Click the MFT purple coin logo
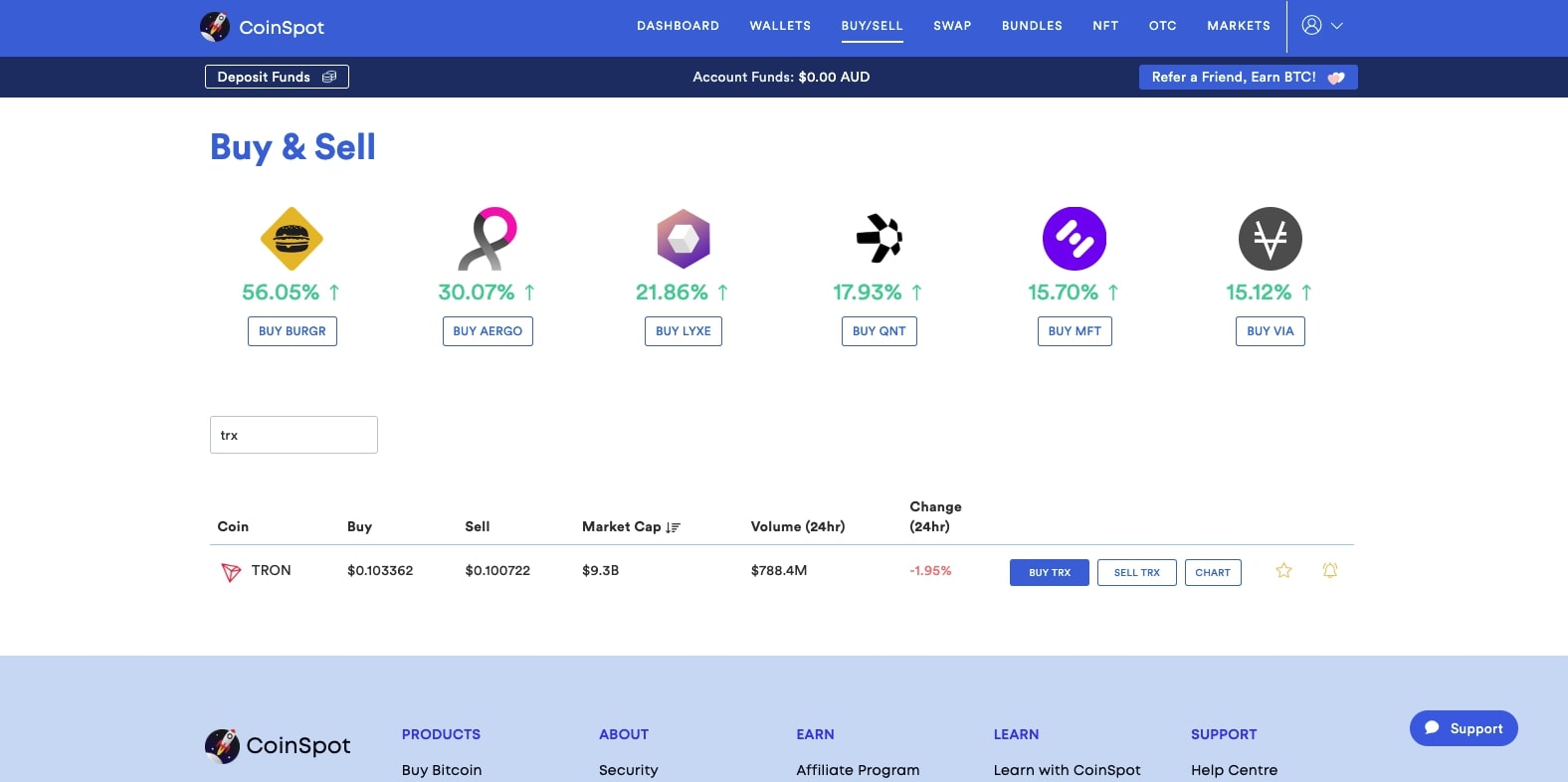1568x782 pixels. [1075, 239]
